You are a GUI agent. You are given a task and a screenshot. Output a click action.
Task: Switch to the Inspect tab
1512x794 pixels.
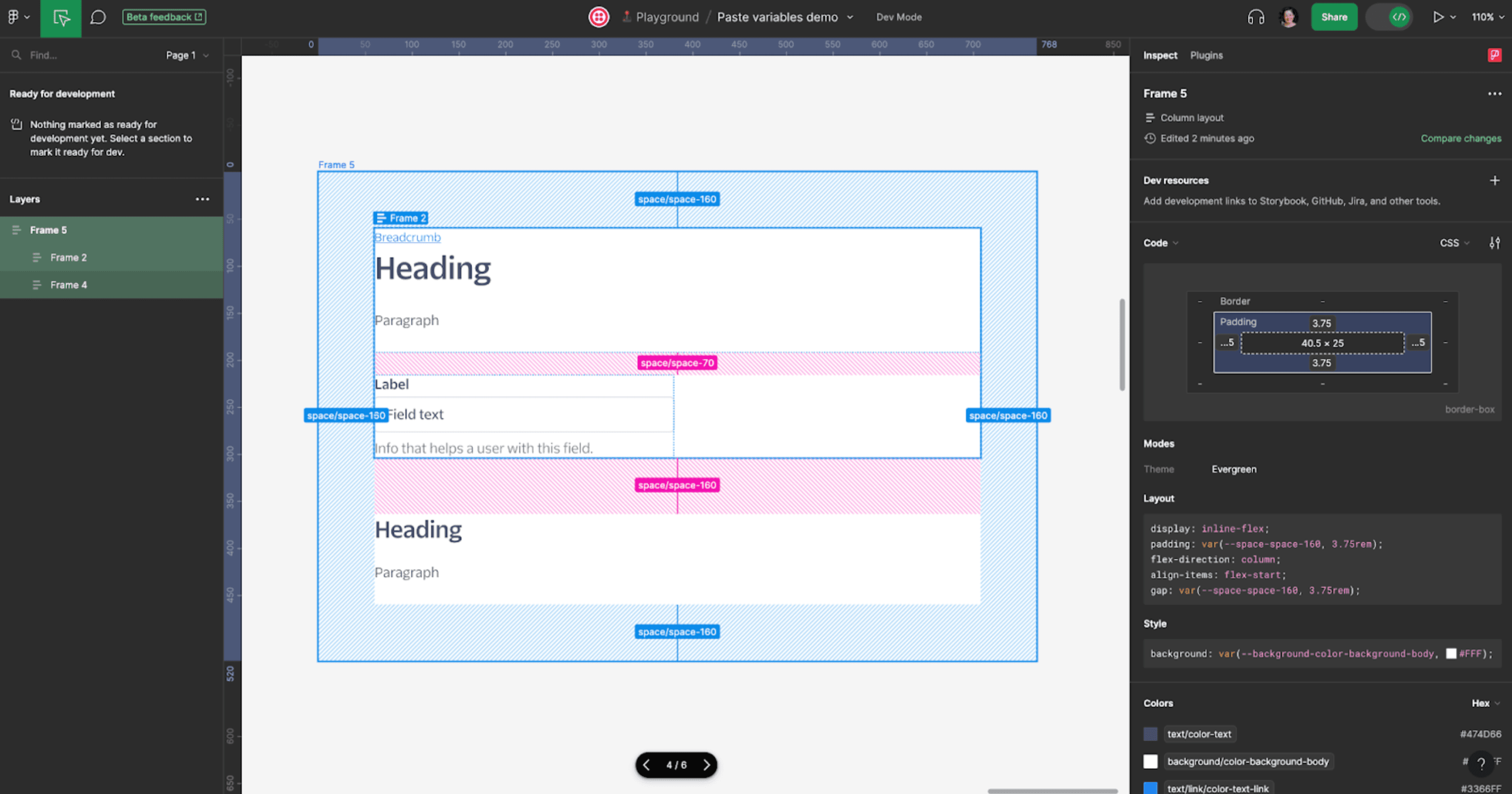click(1160, 55)
